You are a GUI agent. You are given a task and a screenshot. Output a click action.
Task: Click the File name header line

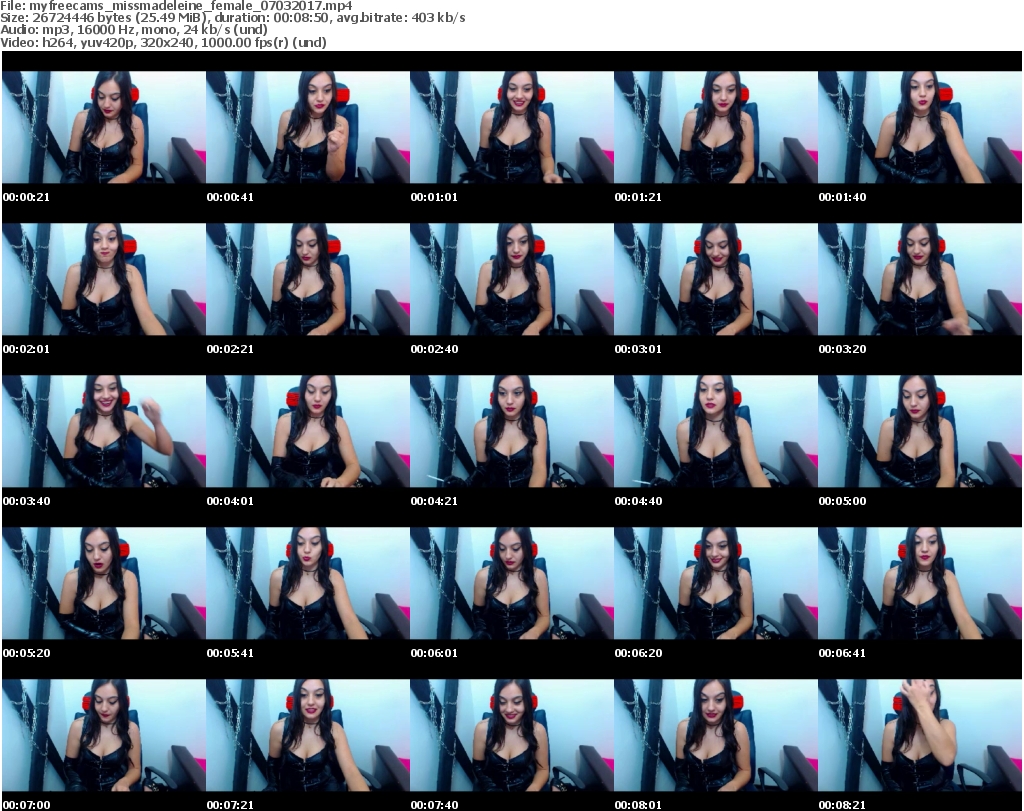(x=176, y=6)
